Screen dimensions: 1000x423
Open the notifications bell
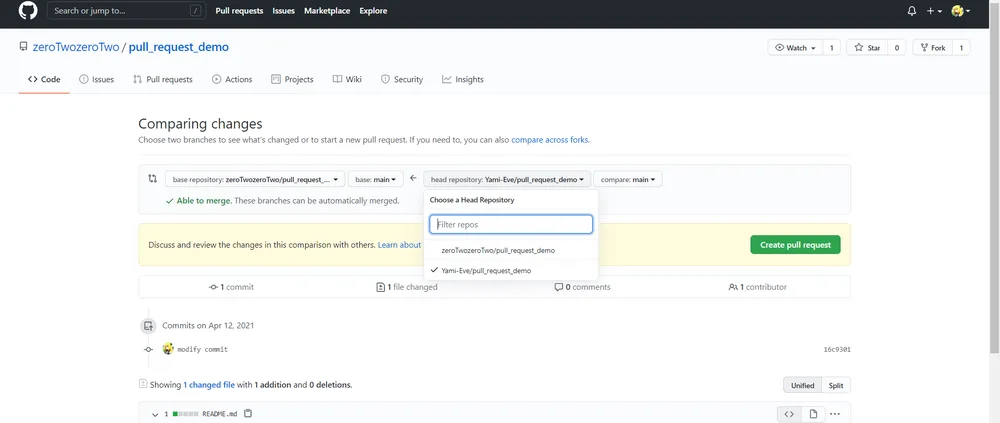tap(911, 11)
